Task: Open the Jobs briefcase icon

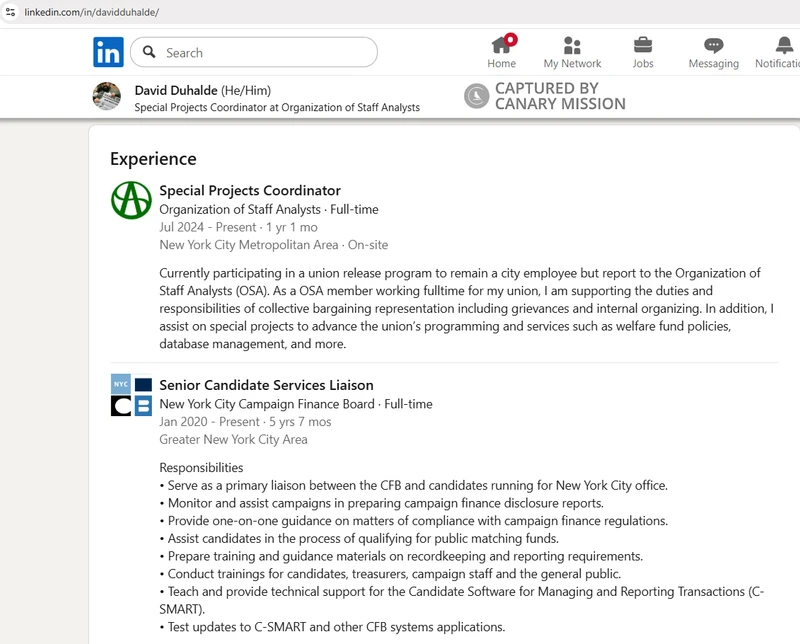Action: point(643,45)
